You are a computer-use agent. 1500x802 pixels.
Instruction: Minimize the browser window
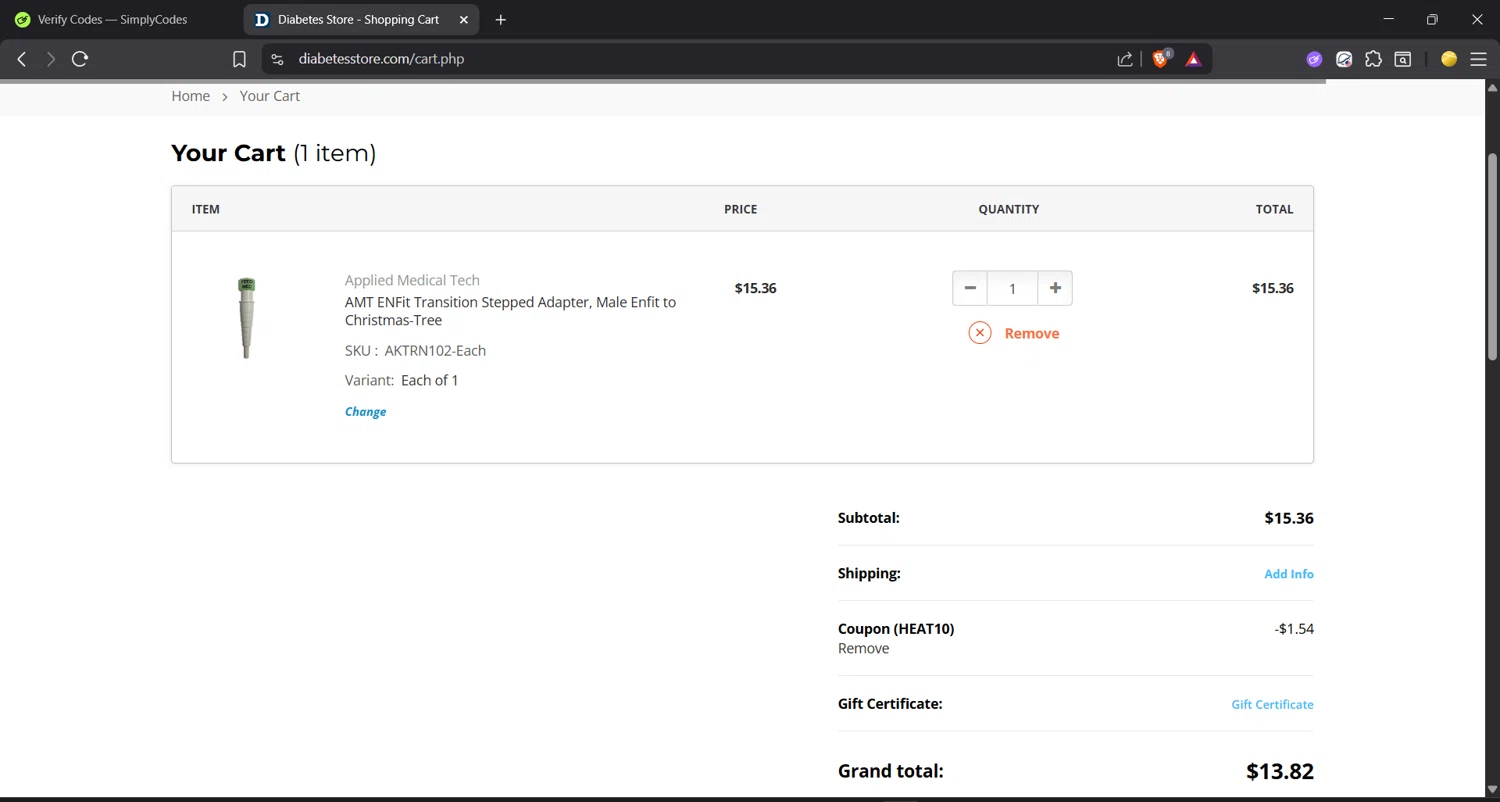(1388, 20)
